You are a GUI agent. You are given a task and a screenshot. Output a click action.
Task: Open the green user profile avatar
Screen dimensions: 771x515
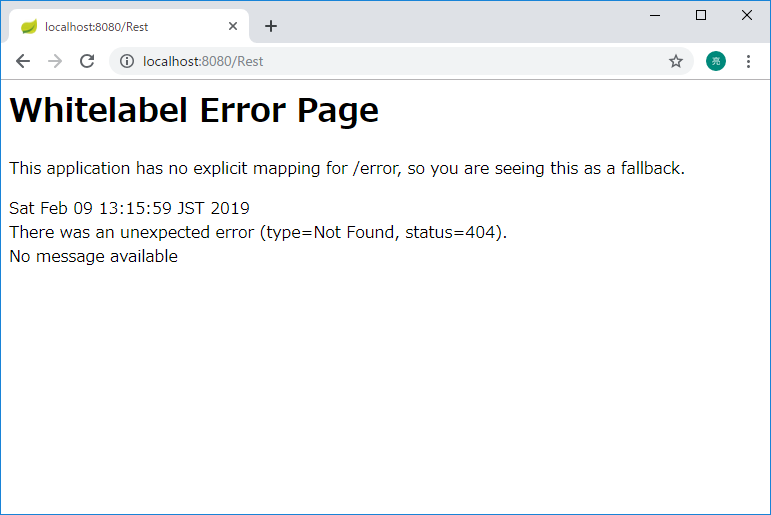715,61
